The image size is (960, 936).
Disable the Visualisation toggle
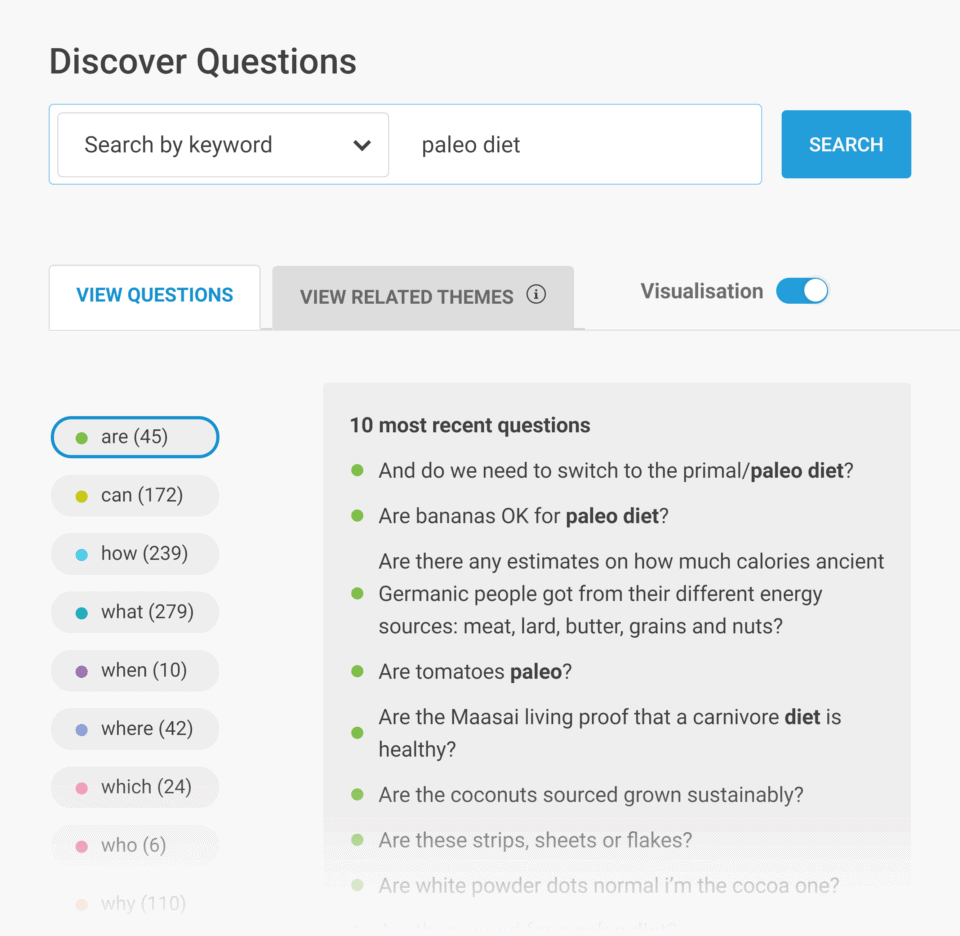pos(801,290)
